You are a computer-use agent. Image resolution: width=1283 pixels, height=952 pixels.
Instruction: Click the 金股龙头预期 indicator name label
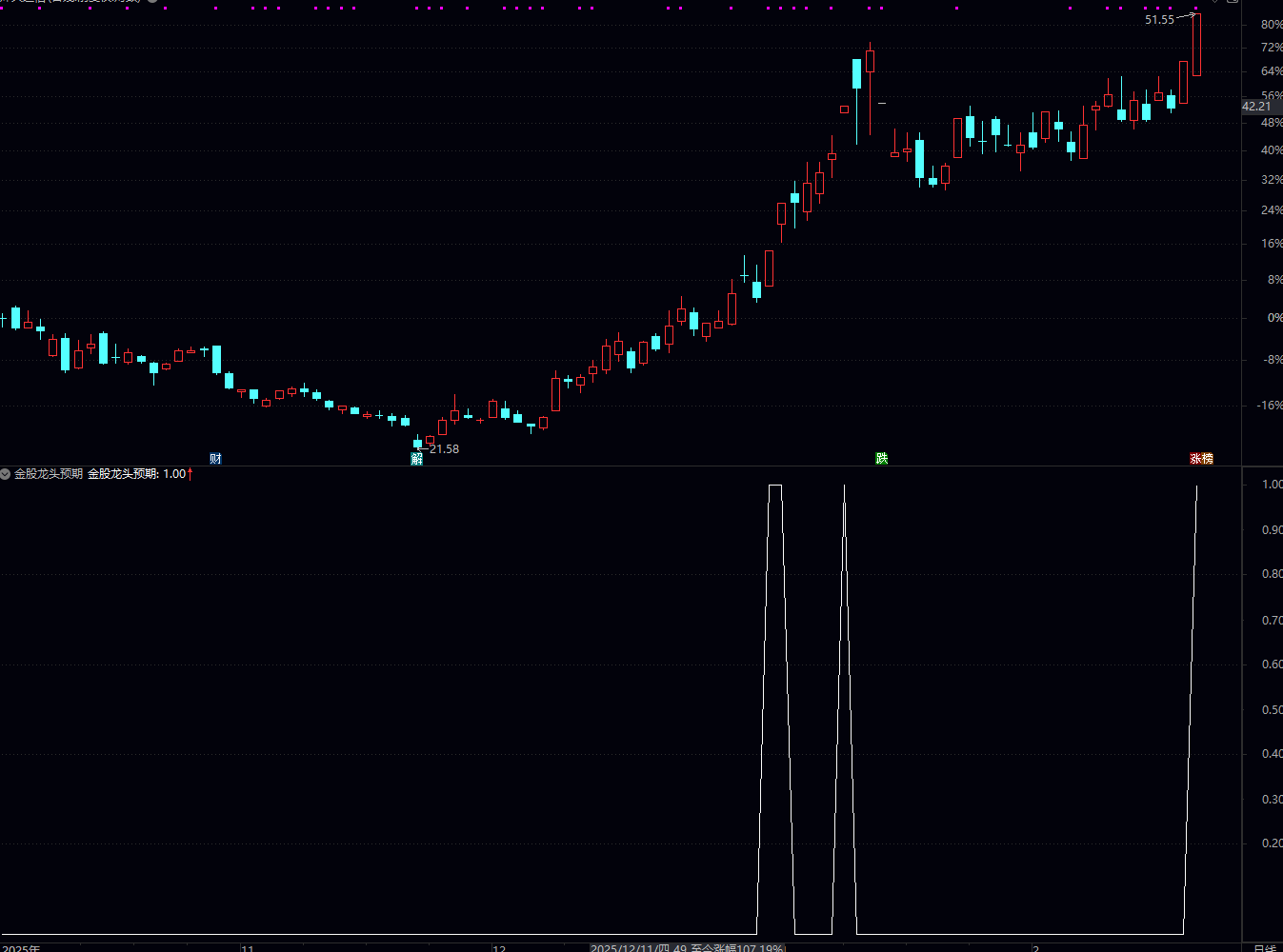(49, 473)
